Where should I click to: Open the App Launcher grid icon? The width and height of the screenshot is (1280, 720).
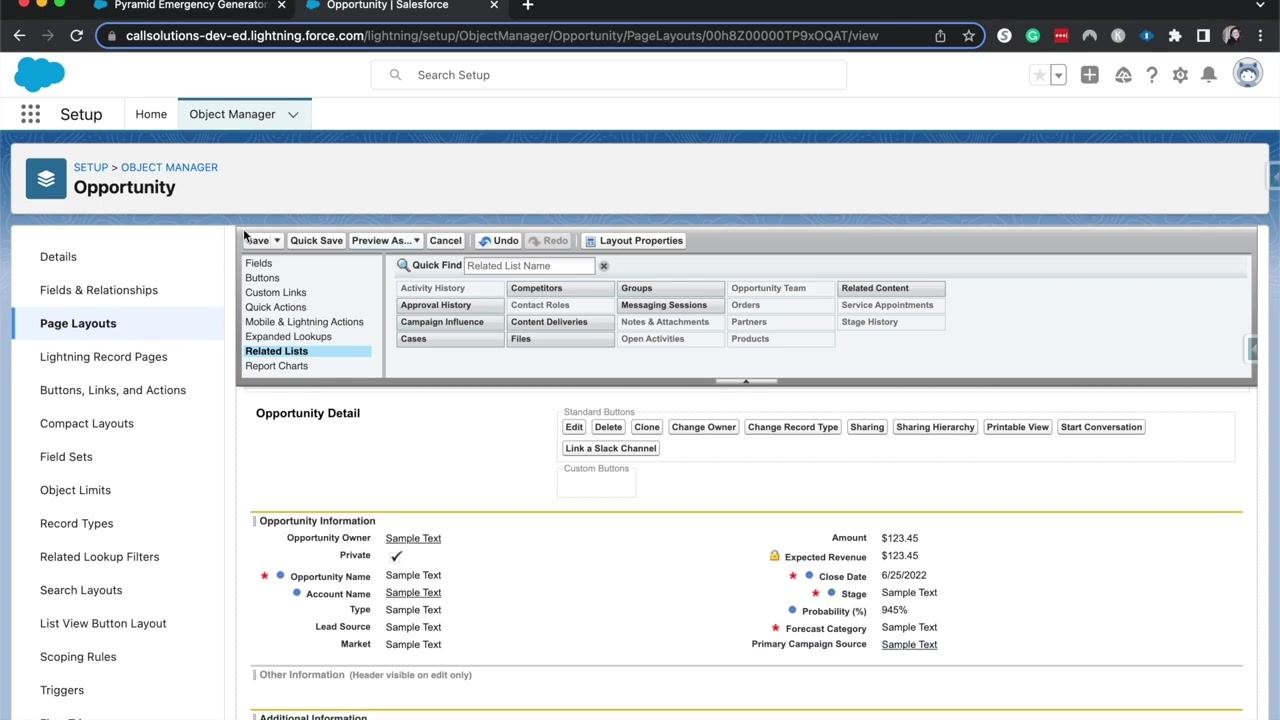click(30, 114)
